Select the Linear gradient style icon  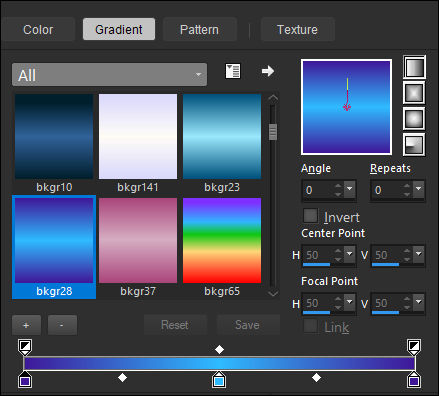point(414,67)
